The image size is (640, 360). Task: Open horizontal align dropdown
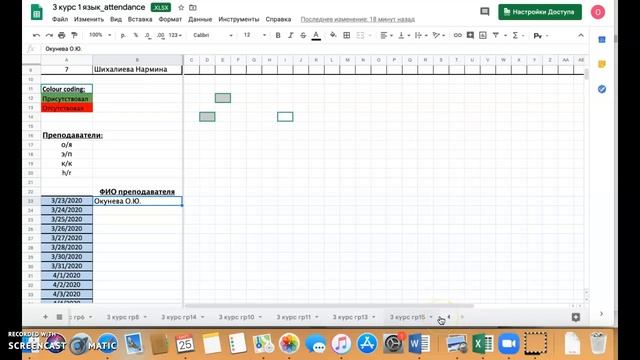pyautogui.click(x=386, y=36)
